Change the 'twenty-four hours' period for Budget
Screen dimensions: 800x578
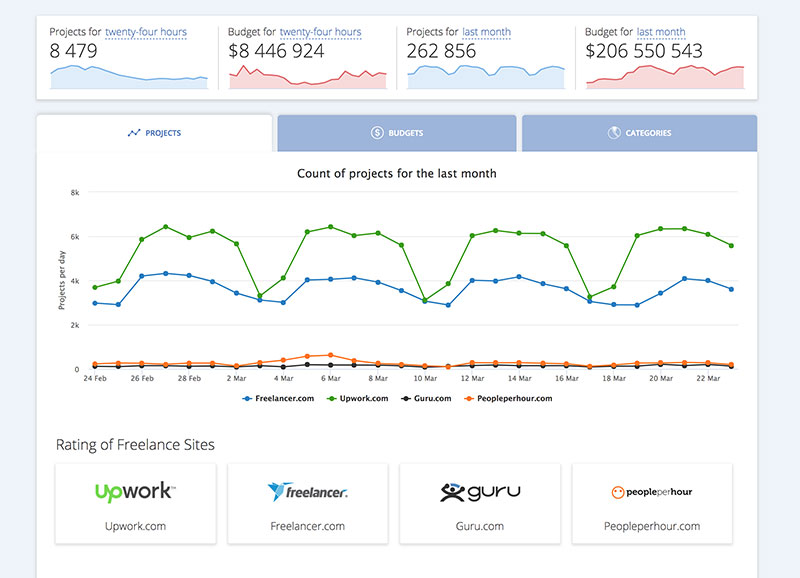(320, 32)
